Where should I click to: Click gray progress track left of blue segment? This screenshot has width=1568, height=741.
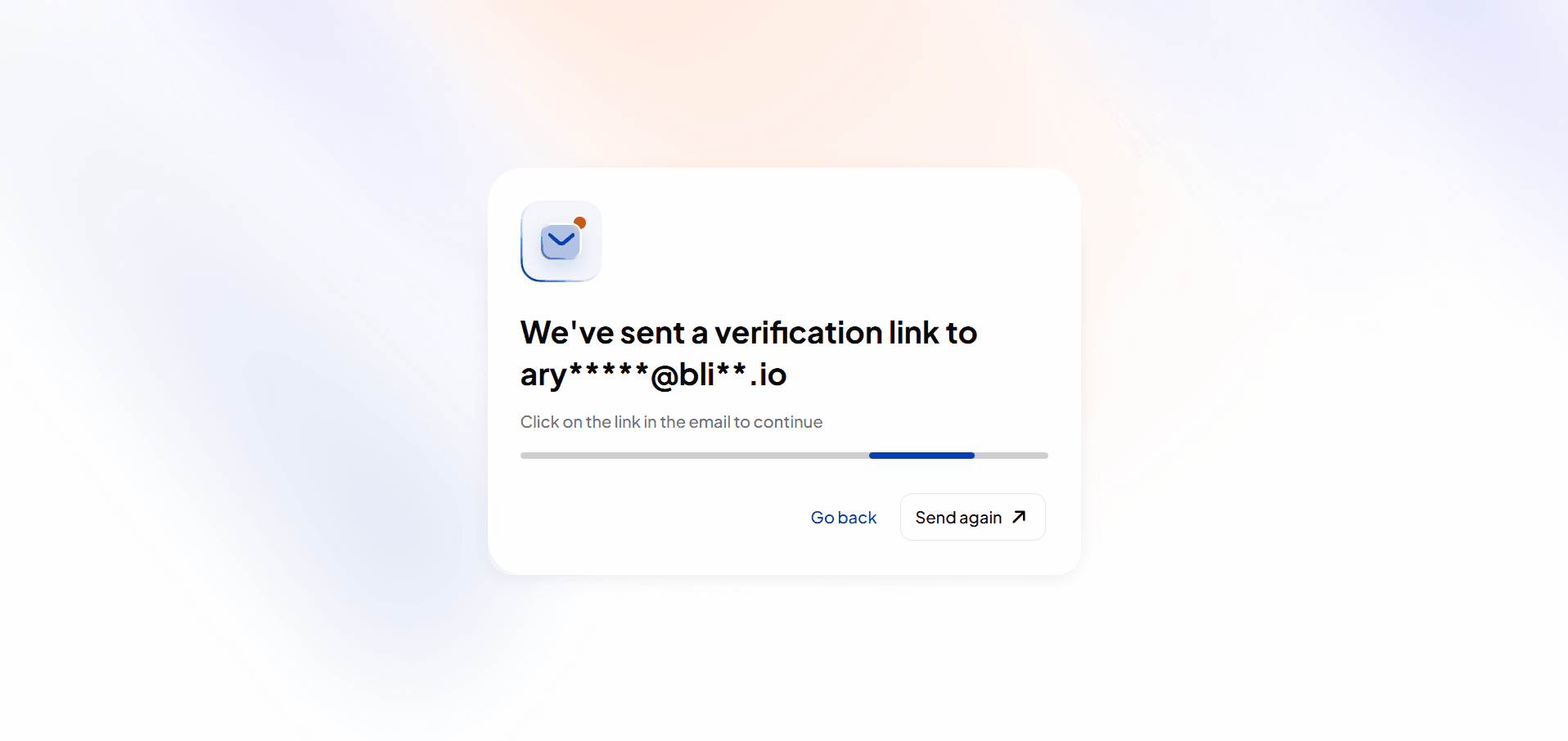tap(694, 456)
